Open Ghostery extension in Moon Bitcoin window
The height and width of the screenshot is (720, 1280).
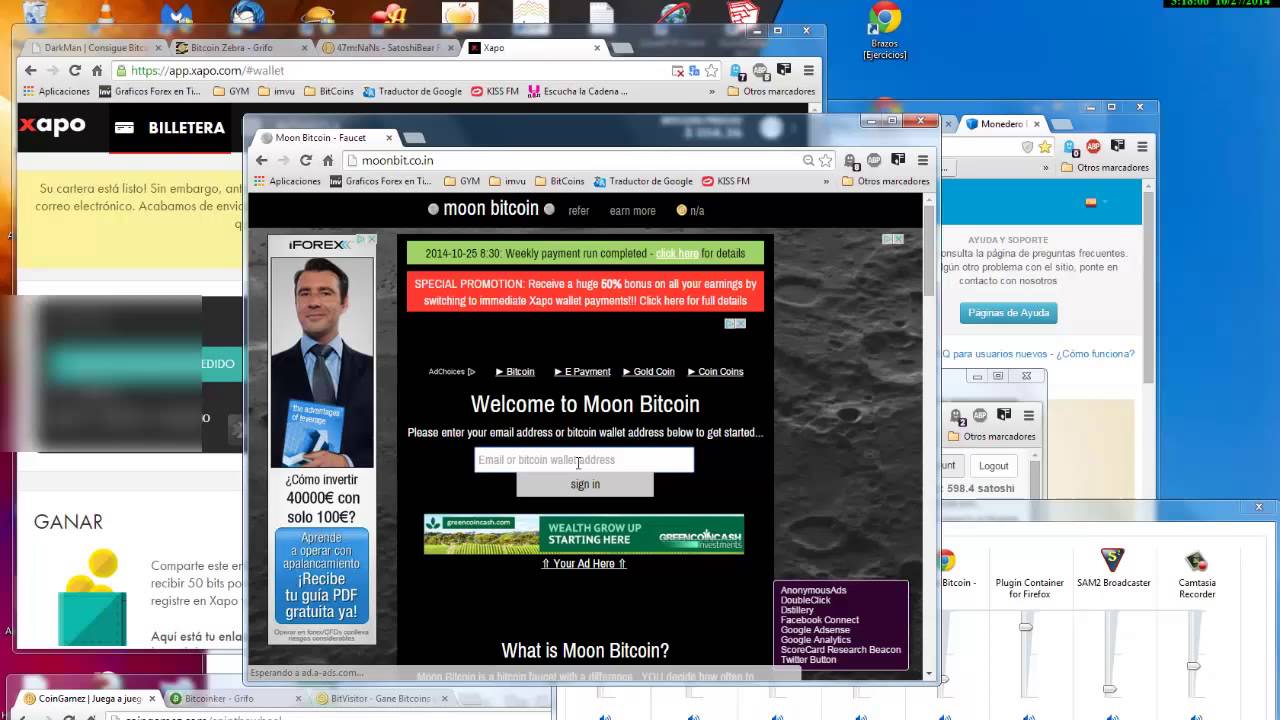(851, 160)
